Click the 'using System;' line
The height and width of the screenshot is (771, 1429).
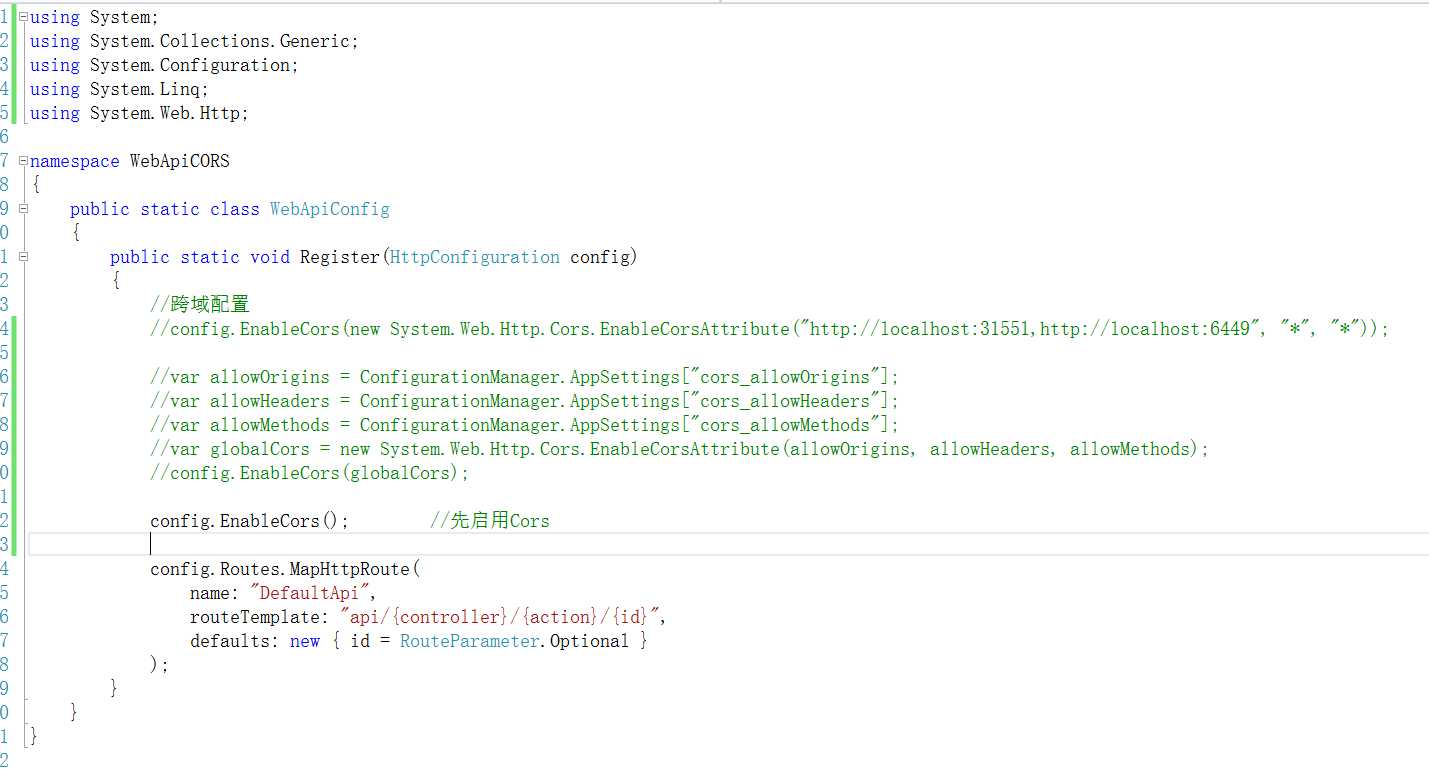pos(94,17)
